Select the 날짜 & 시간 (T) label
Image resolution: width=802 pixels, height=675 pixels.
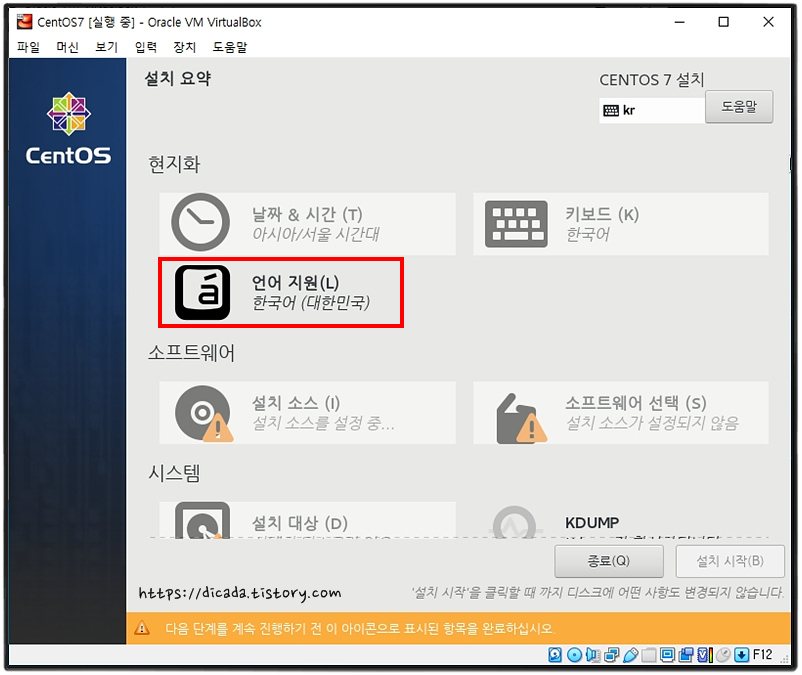(x=307, y=214)
